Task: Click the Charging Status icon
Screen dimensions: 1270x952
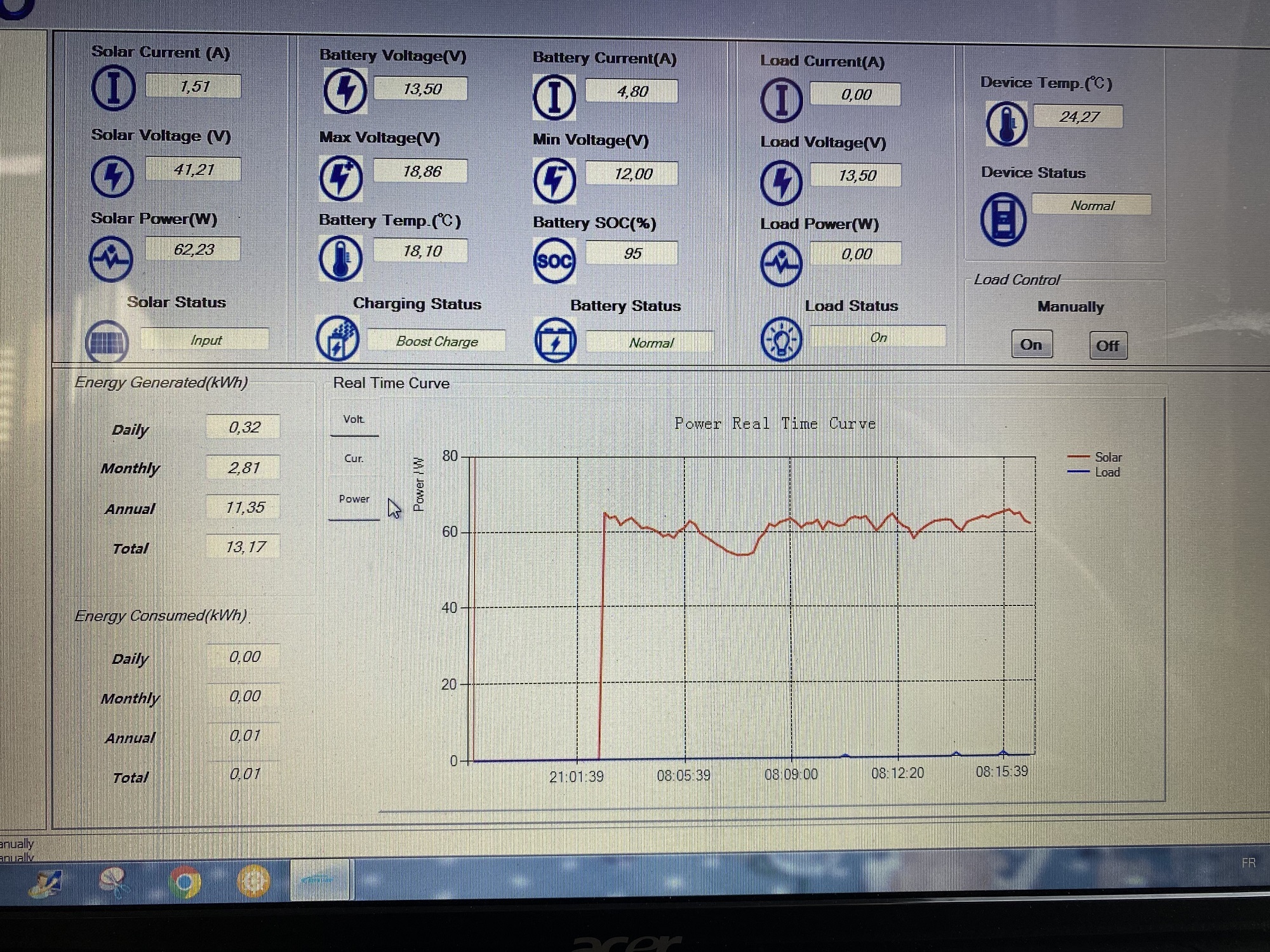Action: 338,339
